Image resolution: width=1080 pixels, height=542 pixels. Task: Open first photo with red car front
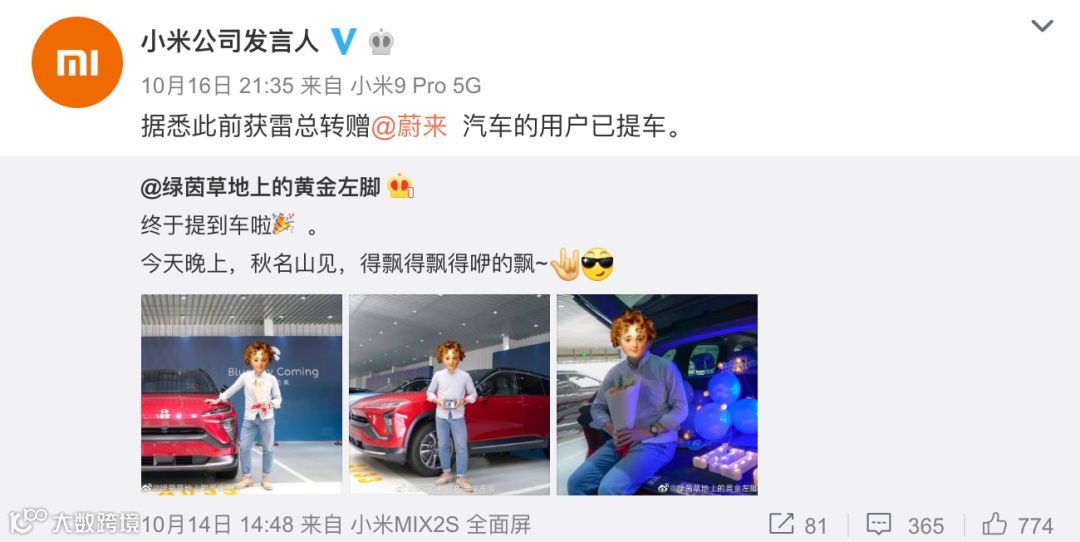coord(241,395)
